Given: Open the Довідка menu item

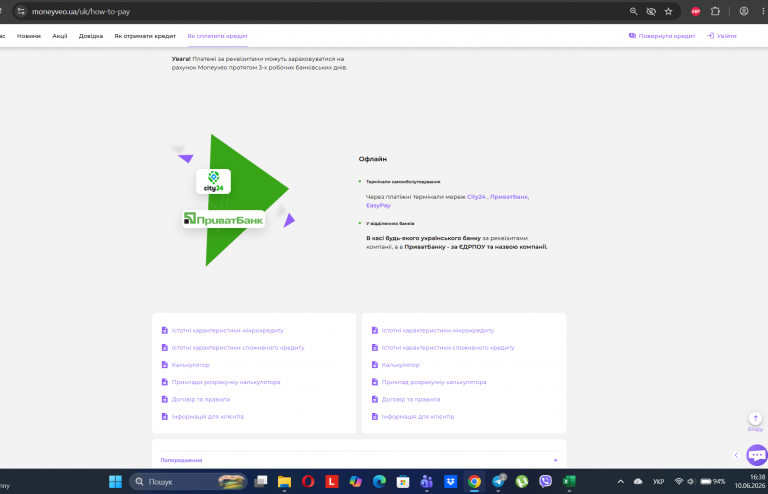Looking at the screenshot, I should click(x=91, y=36).
